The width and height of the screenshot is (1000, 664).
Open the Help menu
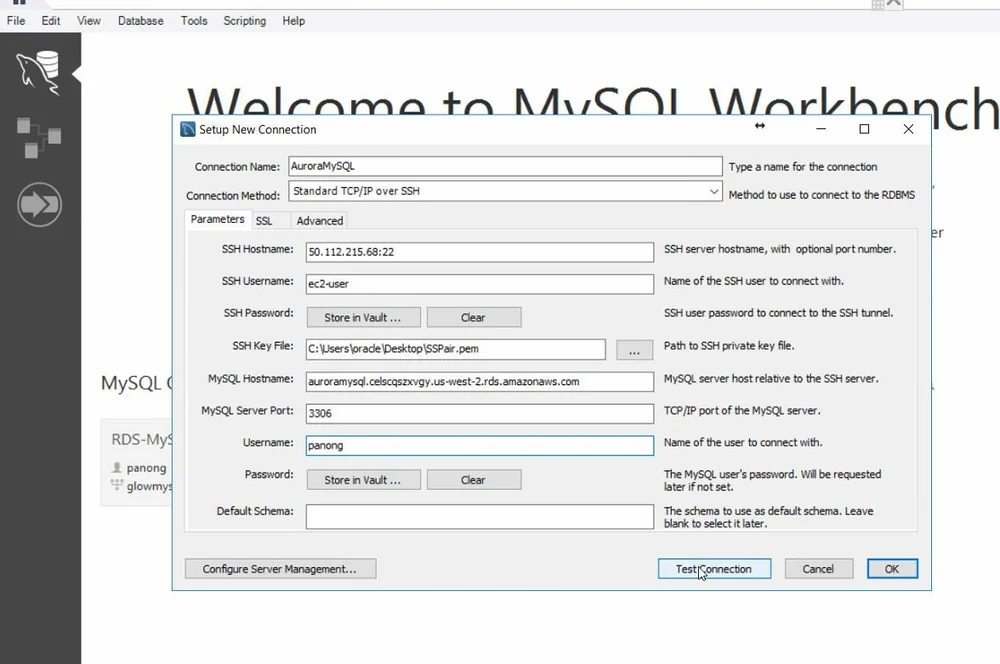[293, 21]
